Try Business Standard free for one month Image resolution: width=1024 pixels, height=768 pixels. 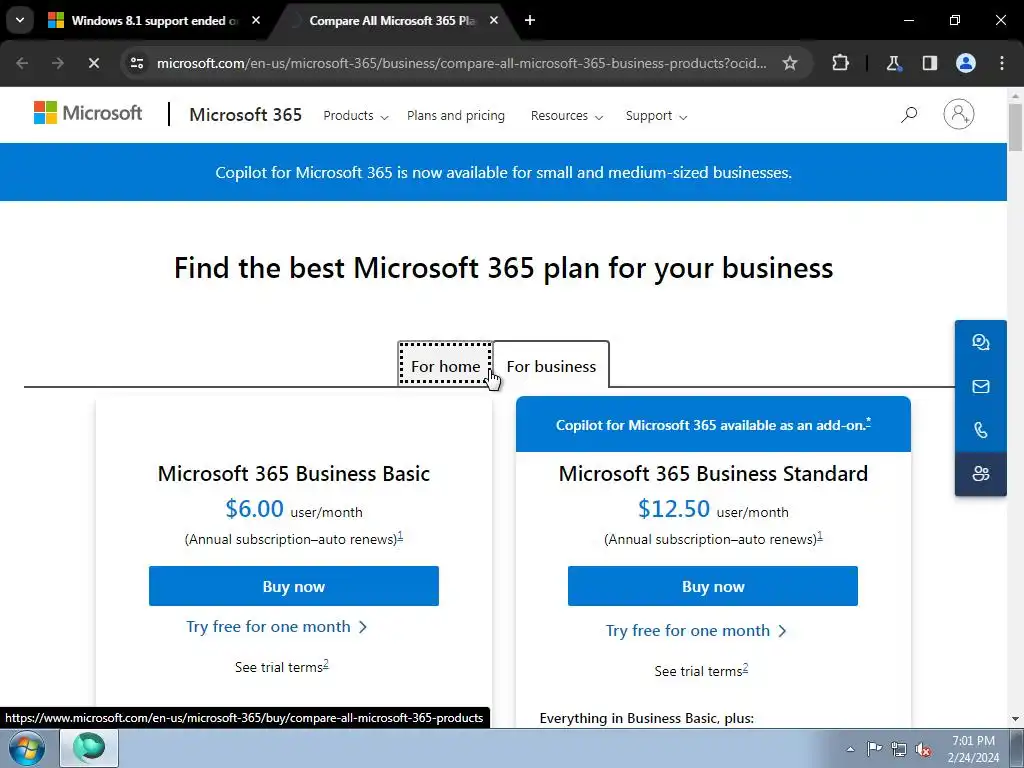pos(696,630)
